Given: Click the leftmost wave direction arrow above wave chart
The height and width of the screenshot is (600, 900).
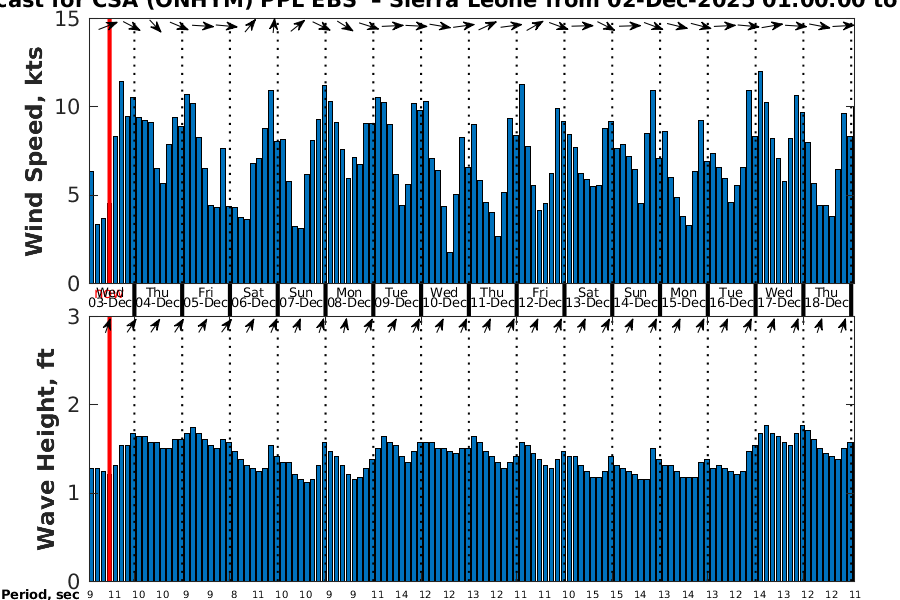Looking at the screenshot, I should point(108,324).
